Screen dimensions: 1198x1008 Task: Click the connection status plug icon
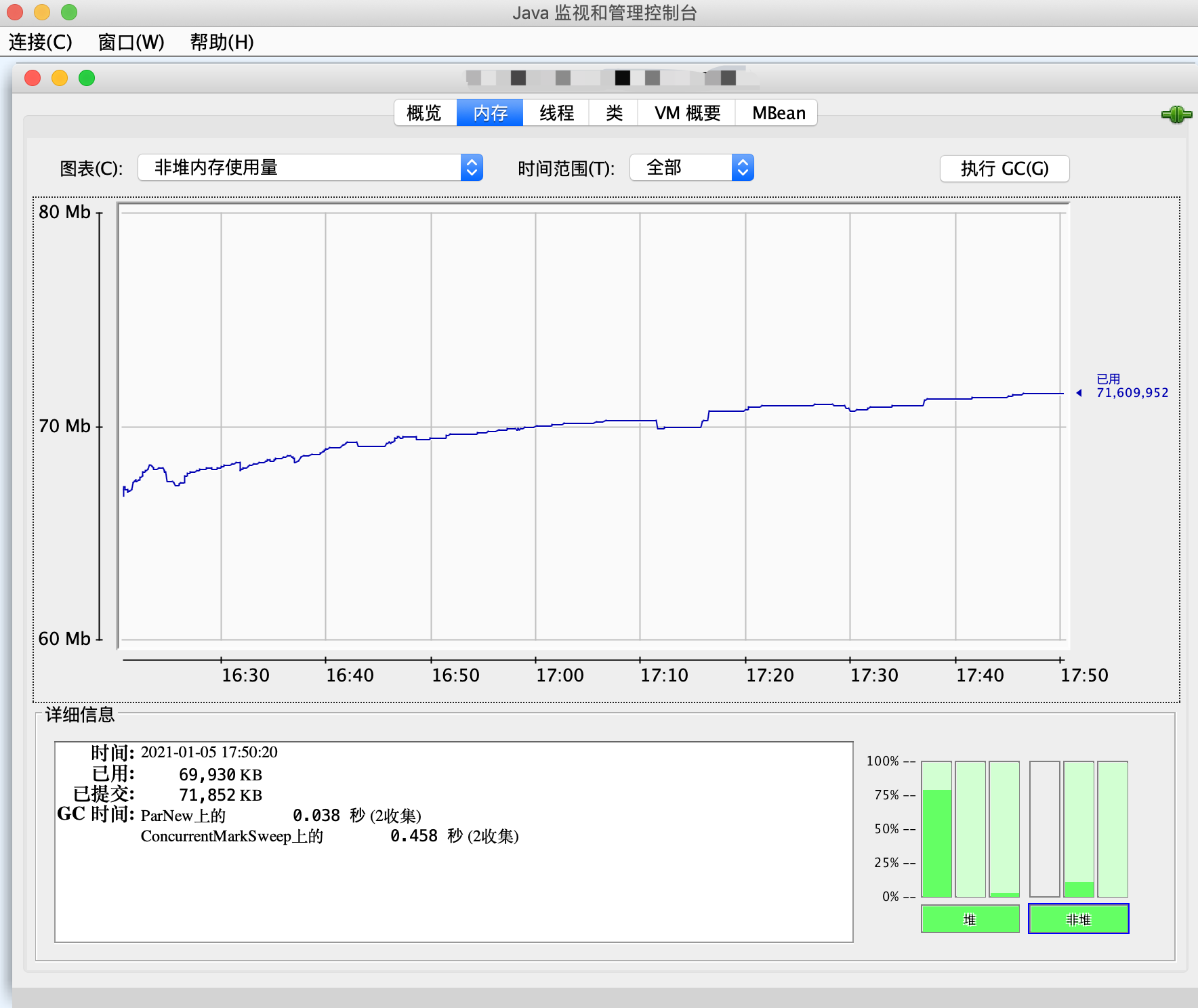[x=1177, y=115]
